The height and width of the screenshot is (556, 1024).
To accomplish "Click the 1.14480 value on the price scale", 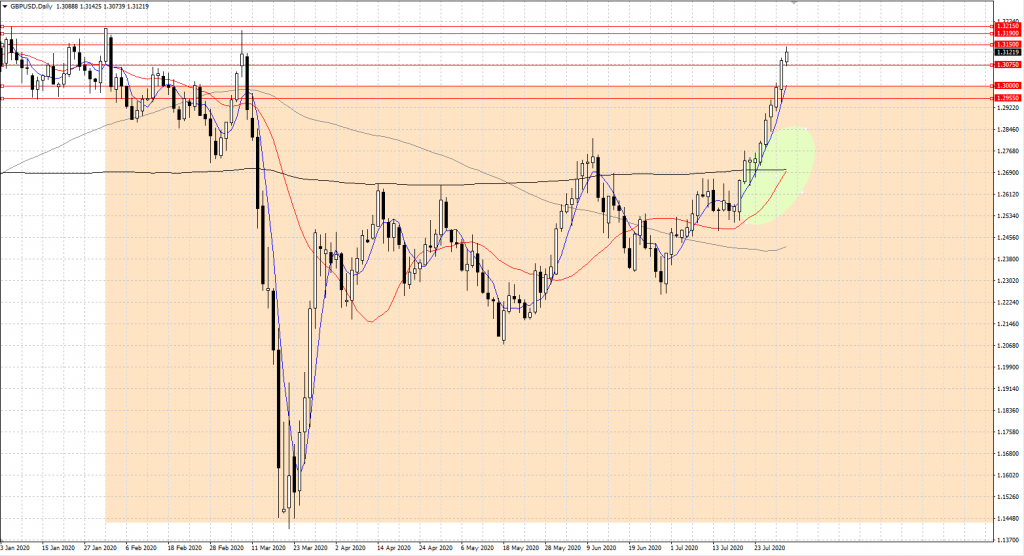I will point(1005,519).
